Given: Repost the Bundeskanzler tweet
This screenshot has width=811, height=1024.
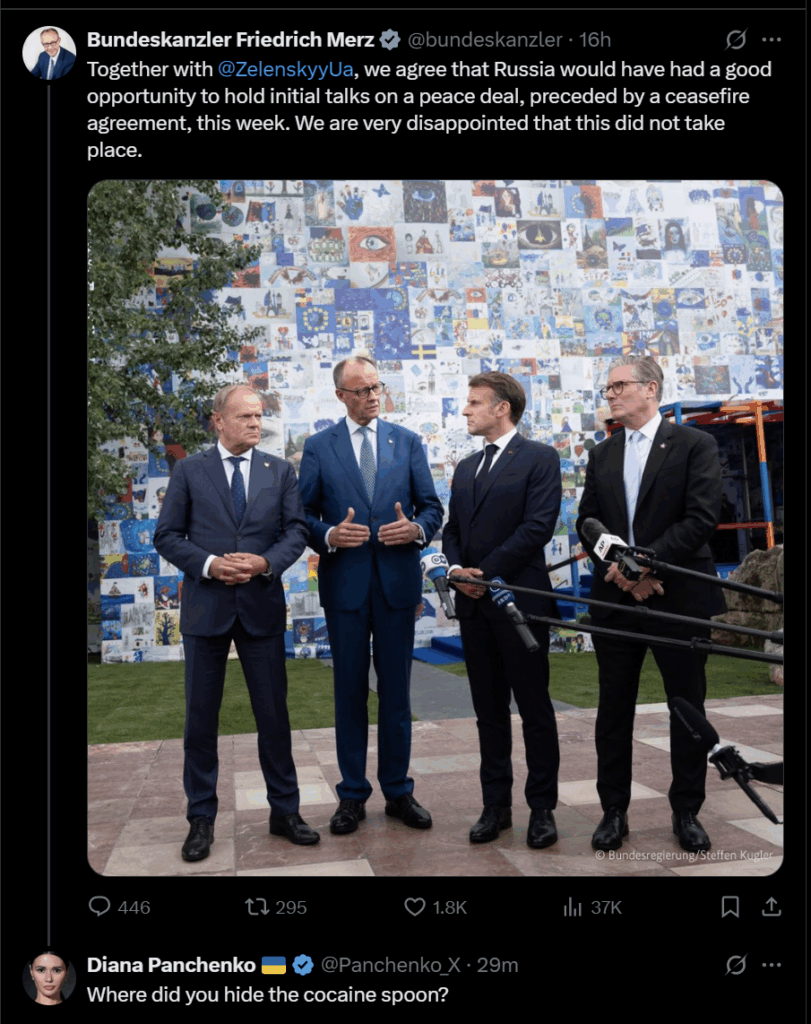Looking at the screenshot, I should (276, 906).
